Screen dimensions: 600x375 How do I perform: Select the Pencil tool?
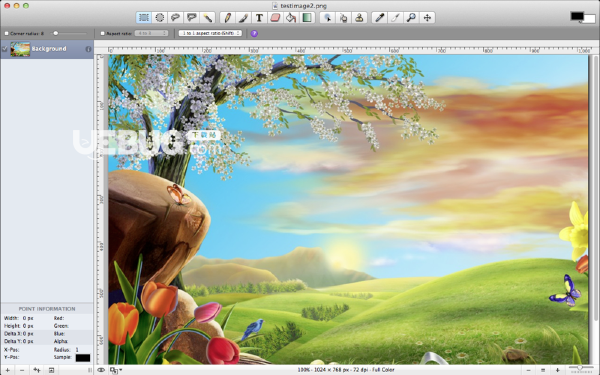(x=227, y=18)
